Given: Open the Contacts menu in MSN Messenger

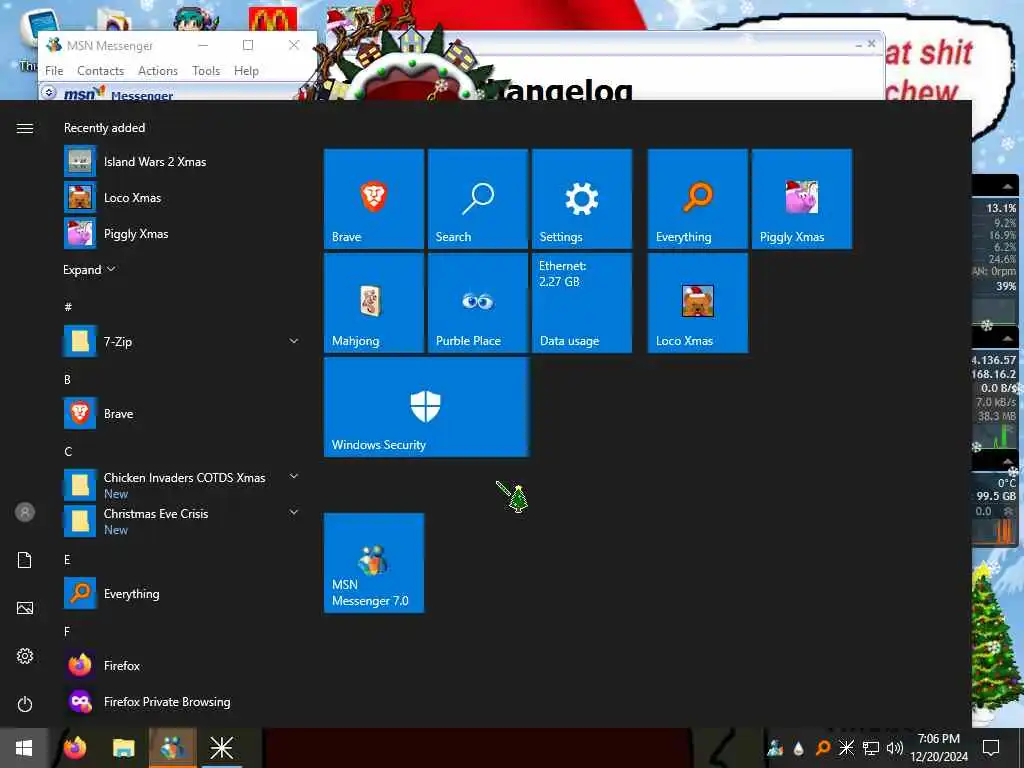Looking at the screenshot, I should click(x=101, y=71).
